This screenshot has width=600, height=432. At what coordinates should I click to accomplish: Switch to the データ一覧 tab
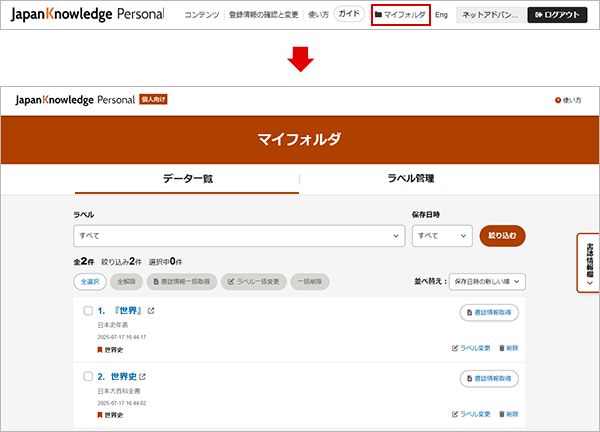tap(187, 179)
